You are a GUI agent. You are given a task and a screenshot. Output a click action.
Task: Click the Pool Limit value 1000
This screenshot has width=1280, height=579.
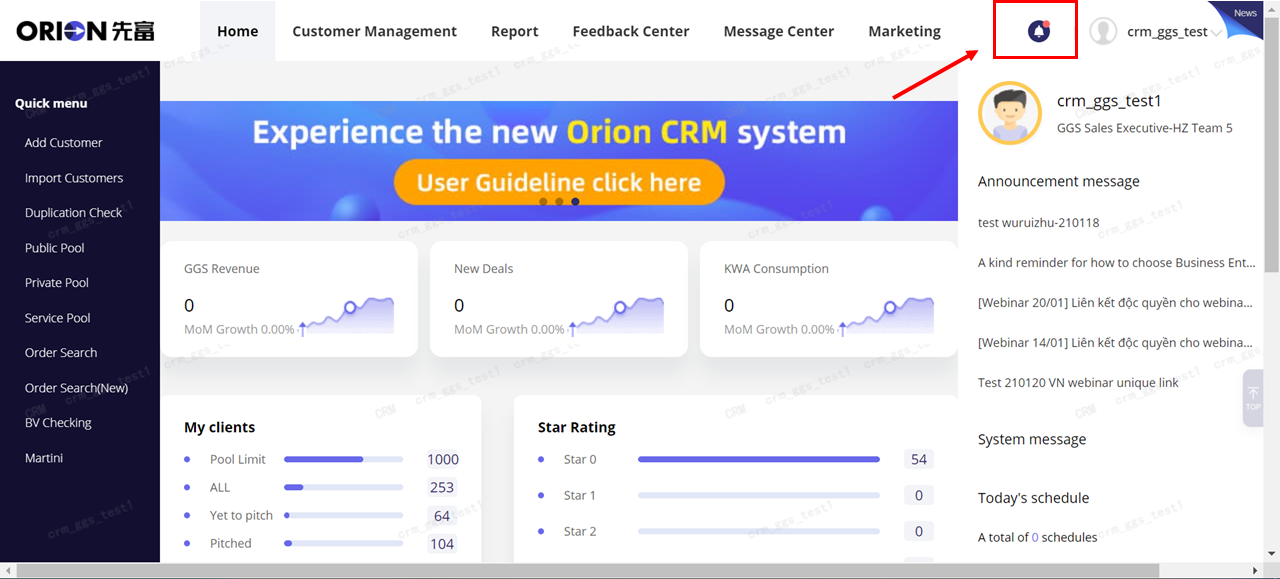click(x=443, y=460)
